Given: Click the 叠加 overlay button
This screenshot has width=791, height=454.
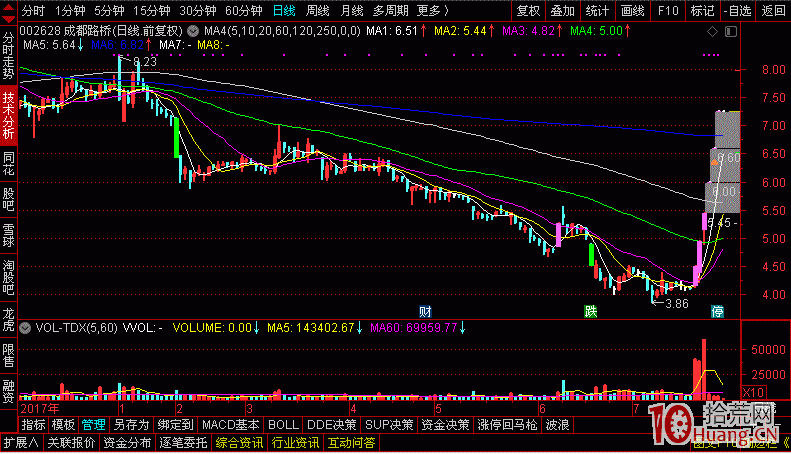Looking at the screenshot, I should pos(562,11).
